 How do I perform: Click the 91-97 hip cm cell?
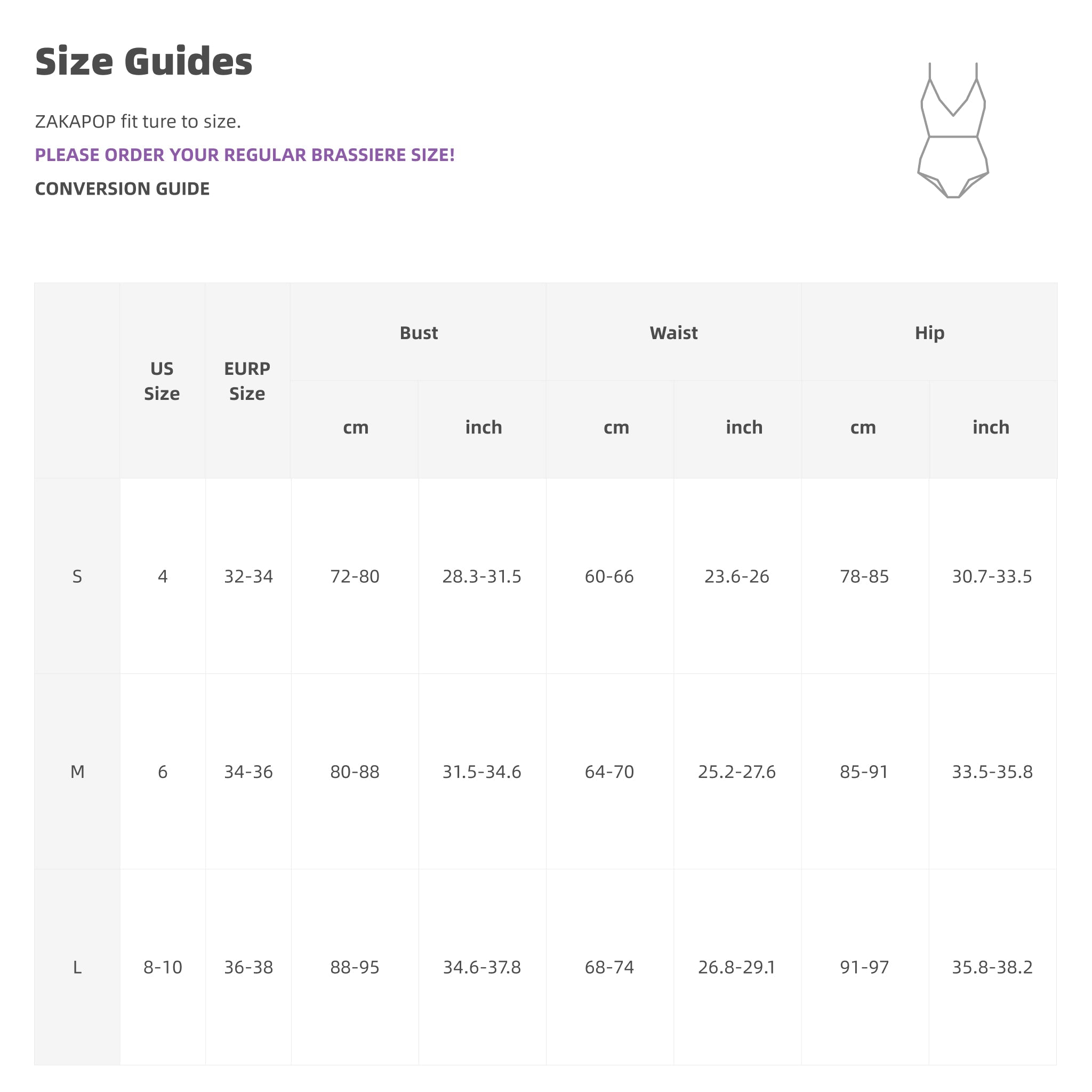[864, 967]
